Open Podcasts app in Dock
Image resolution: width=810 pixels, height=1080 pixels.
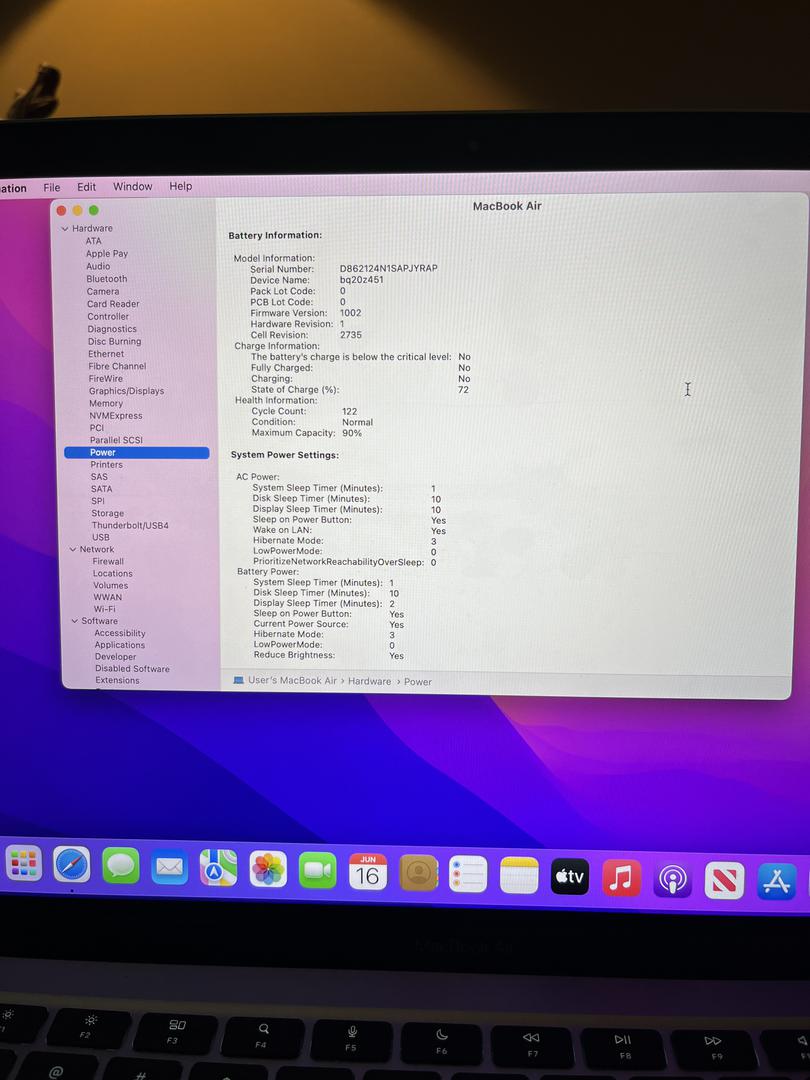tap(672, 880)
